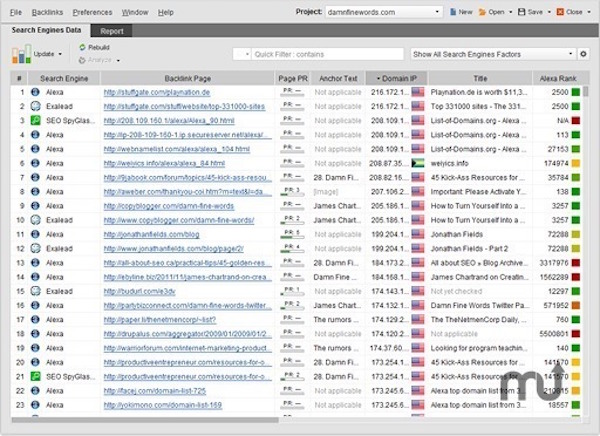Open the Preferences menu
This screenshot has width=600, height=436.
[x=93, y=12]
